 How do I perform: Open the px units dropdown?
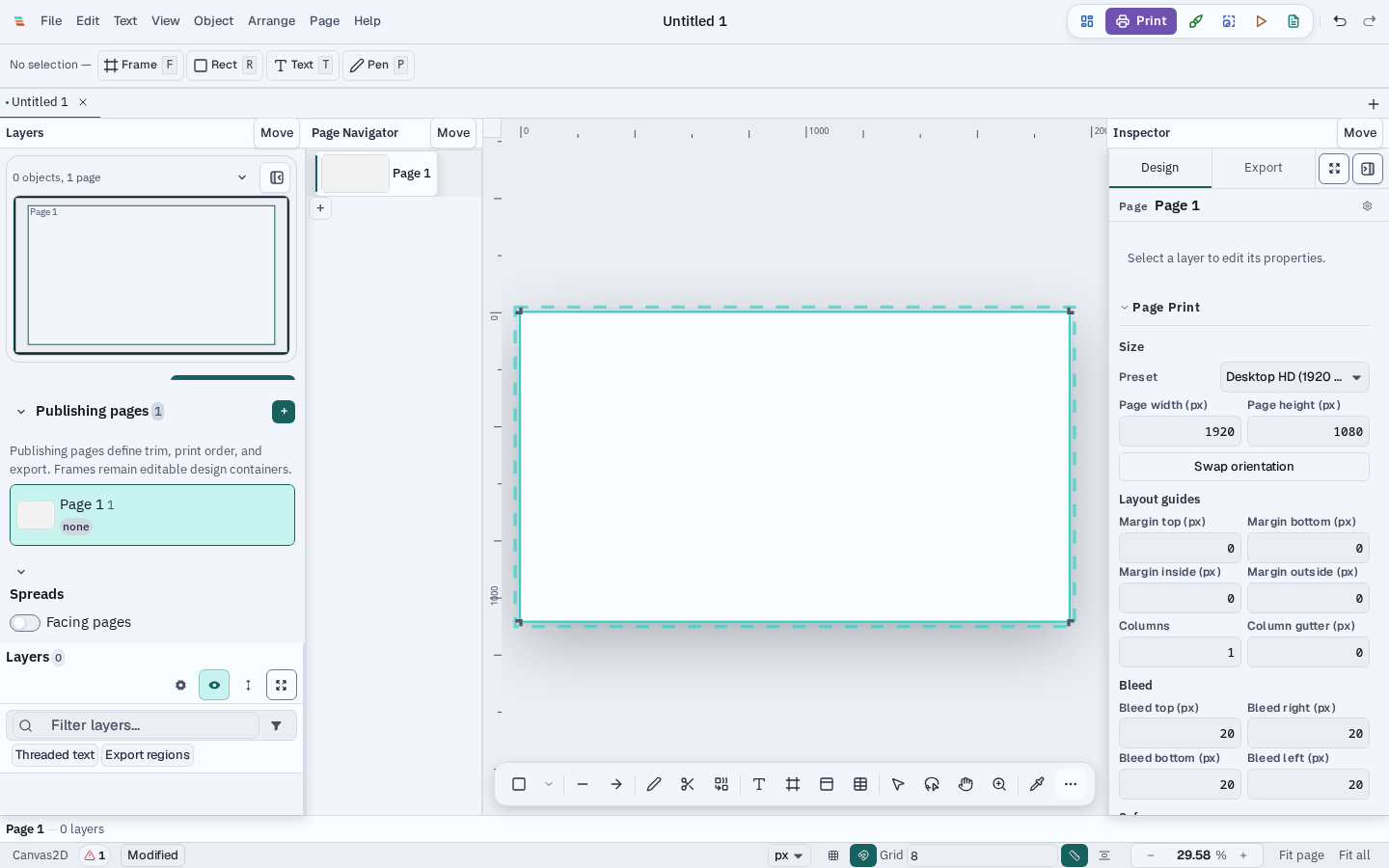tap(789, 855)
